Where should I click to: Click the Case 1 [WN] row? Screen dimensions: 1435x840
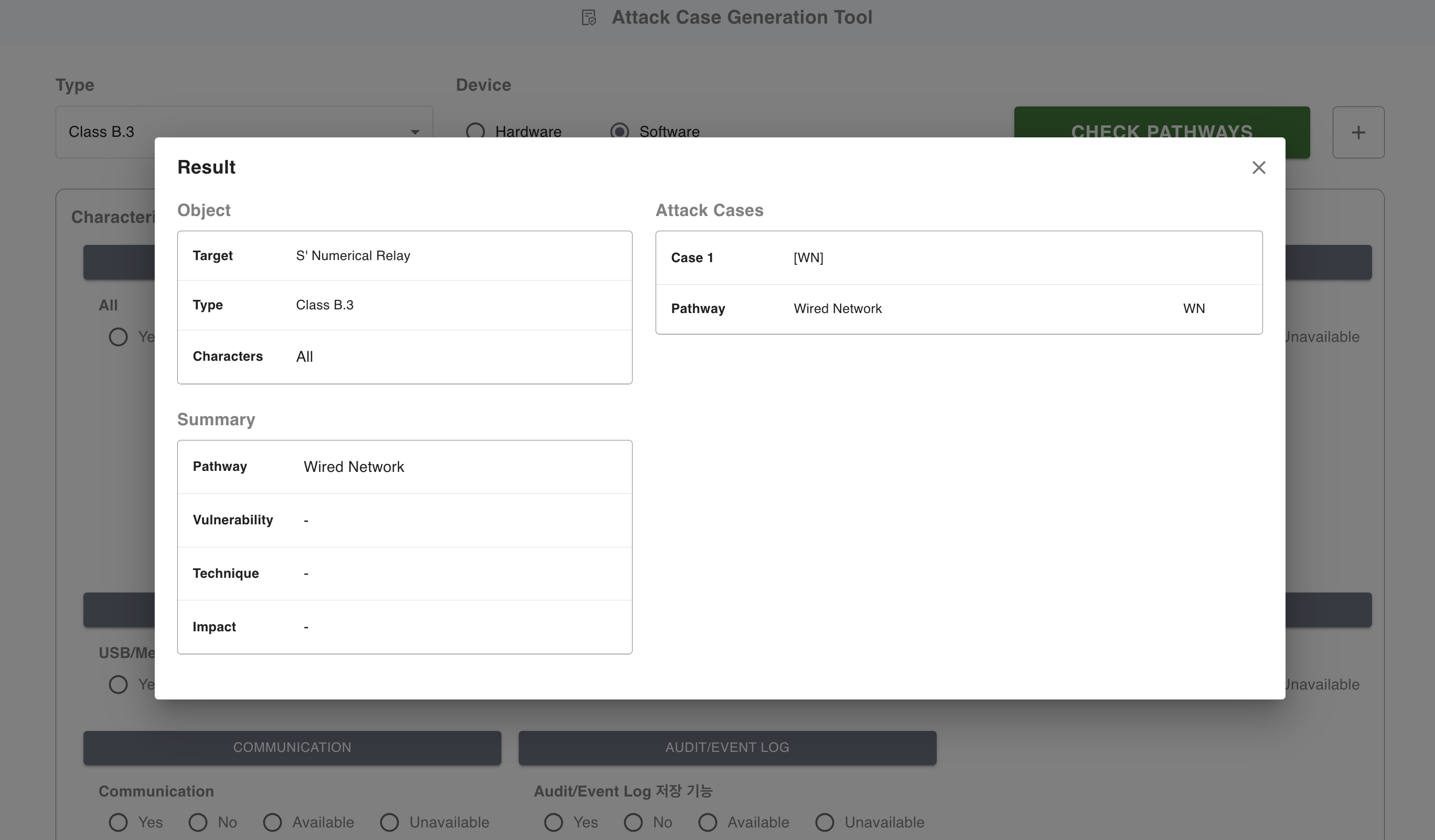point(958,258)
